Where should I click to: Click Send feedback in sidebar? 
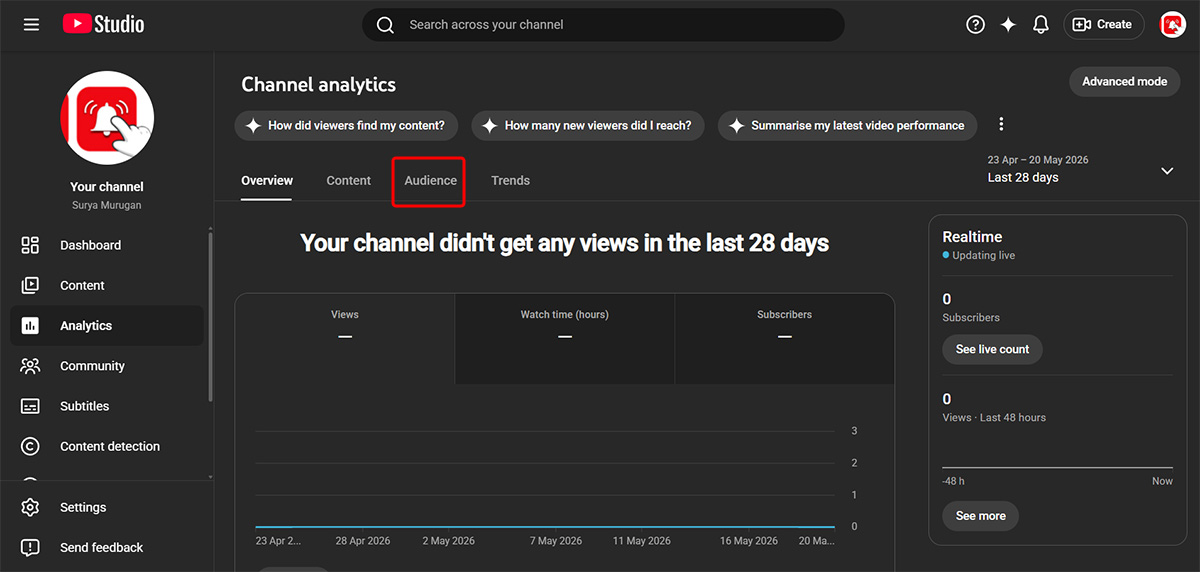pyautogui.click(x=107, y=547)
